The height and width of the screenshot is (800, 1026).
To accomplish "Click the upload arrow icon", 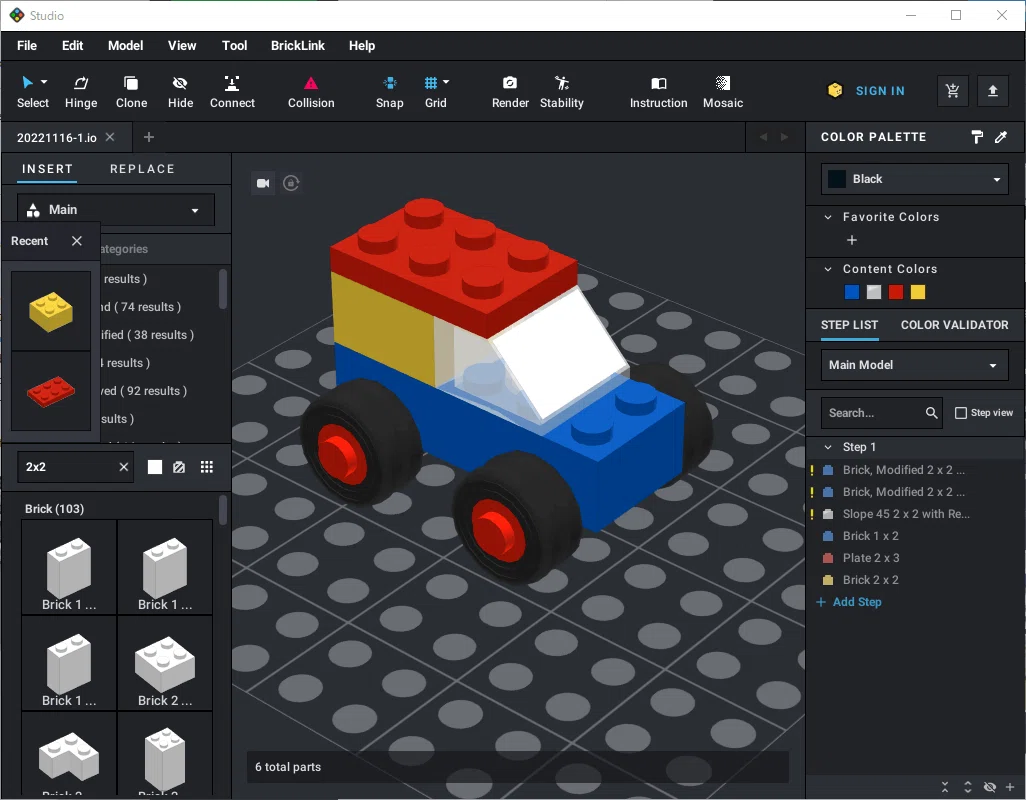I will click(993, 91).
